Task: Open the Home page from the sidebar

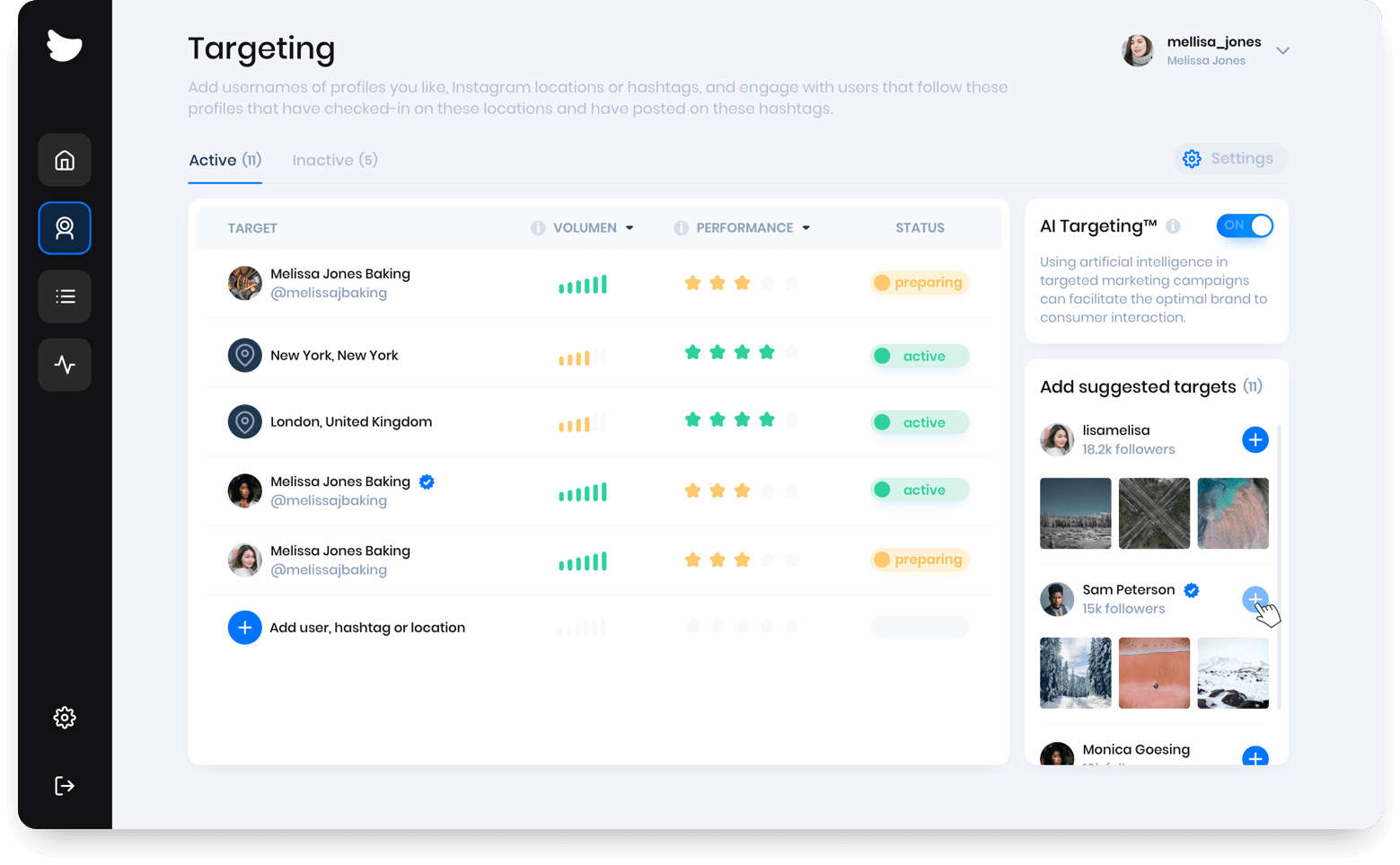Action: [65, 160]
